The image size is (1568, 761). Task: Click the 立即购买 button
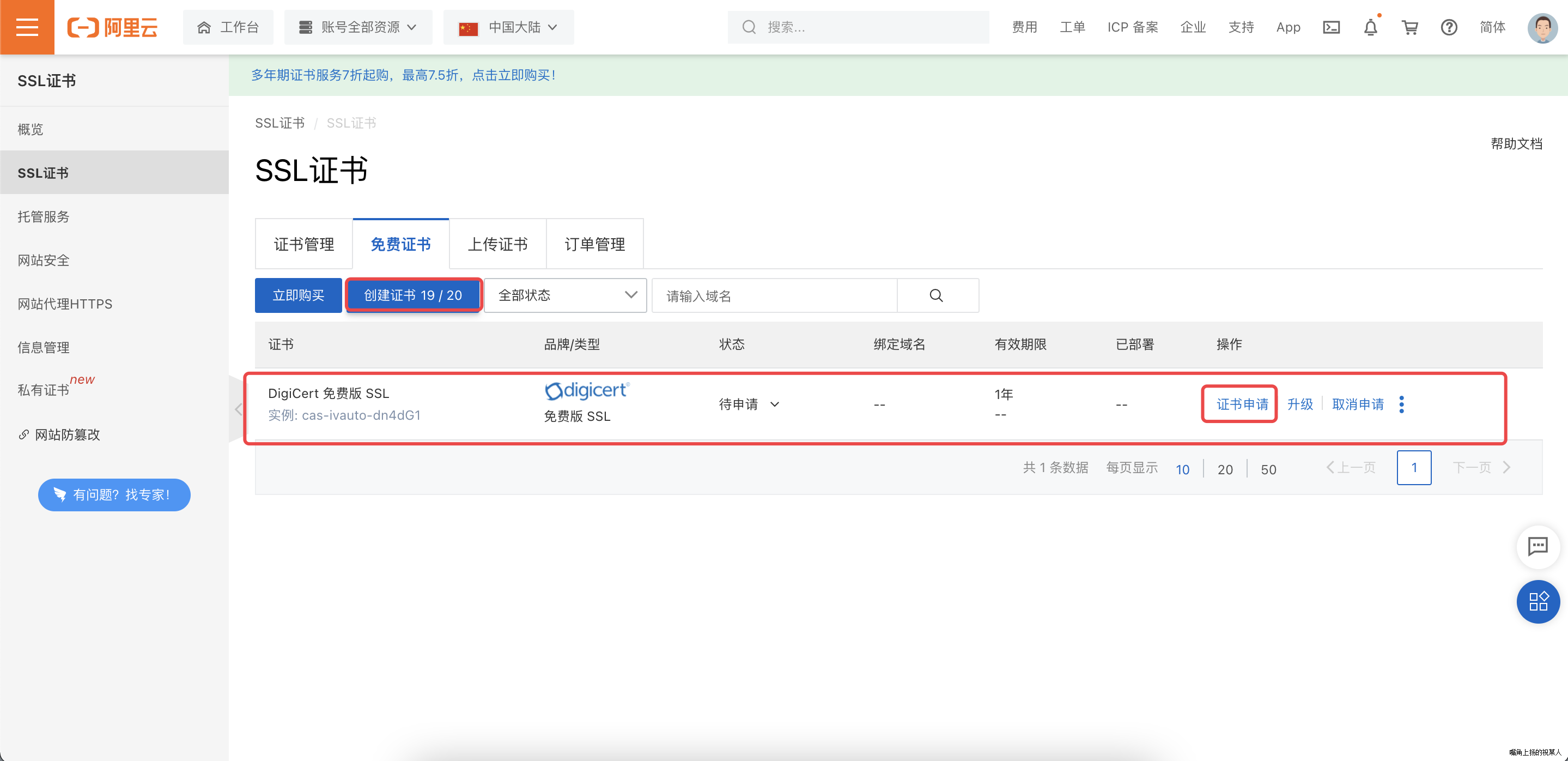coord(298,295)
